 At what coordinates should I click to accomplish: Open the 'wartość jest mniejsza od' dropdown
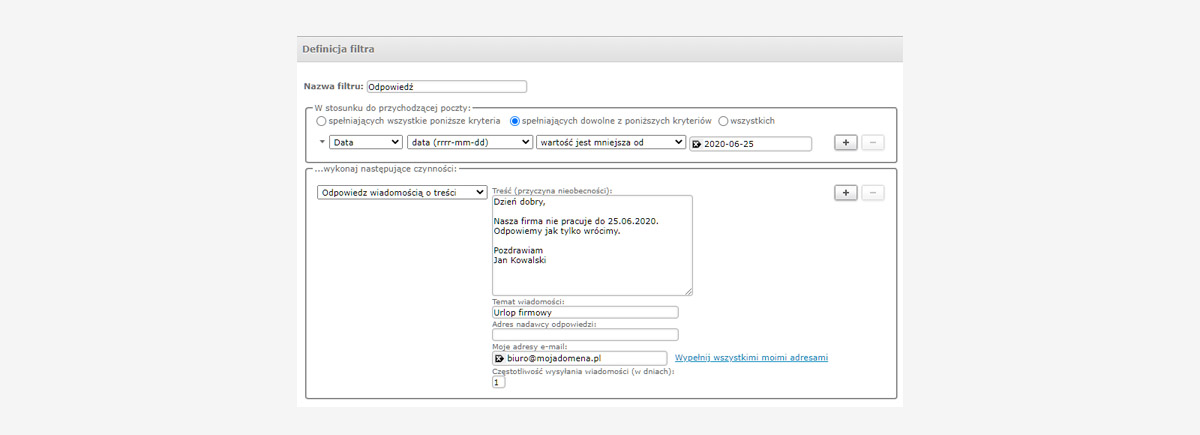click(x=611, y=143)
